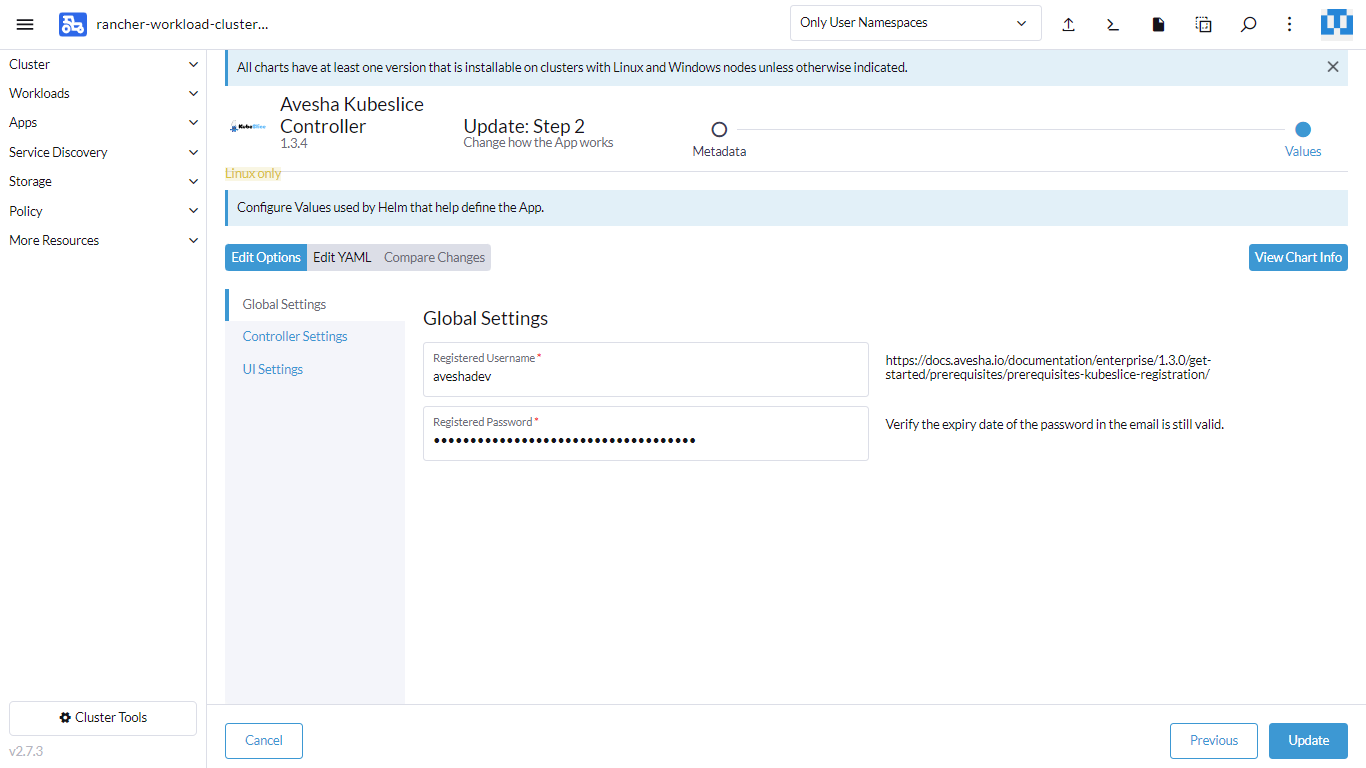Open the Only User Namespaces dropdown
The image size is (1366, 768).
(915, 23)
